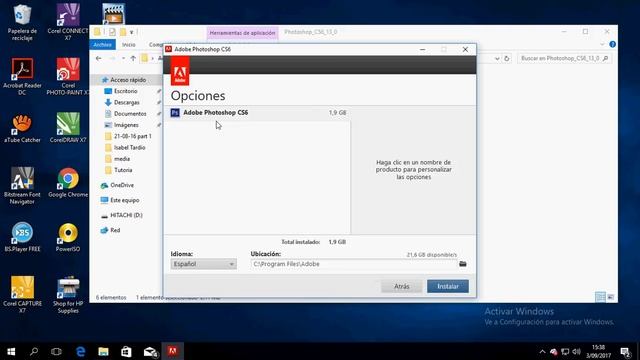Click Explorer refresh button
This screenshot has width=640, height=360.
coord(507,58)
